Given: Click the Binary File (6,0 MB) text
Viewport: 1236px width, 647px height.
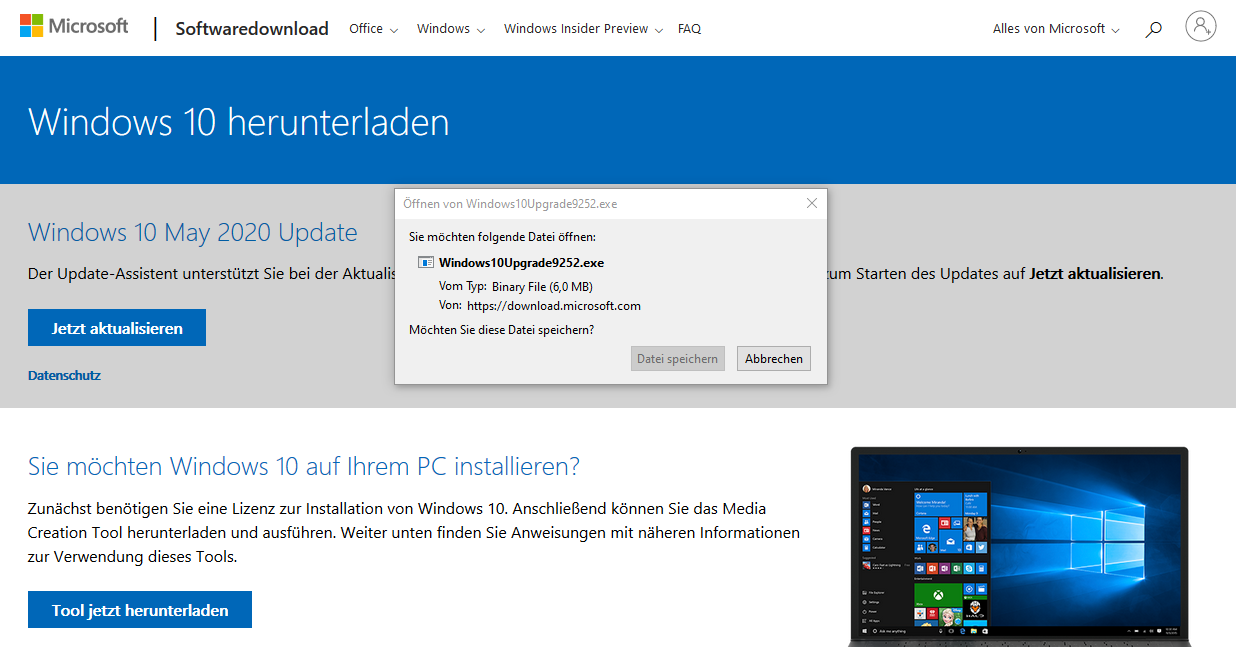Looking at the screenshot, I should tap(542, 287).
